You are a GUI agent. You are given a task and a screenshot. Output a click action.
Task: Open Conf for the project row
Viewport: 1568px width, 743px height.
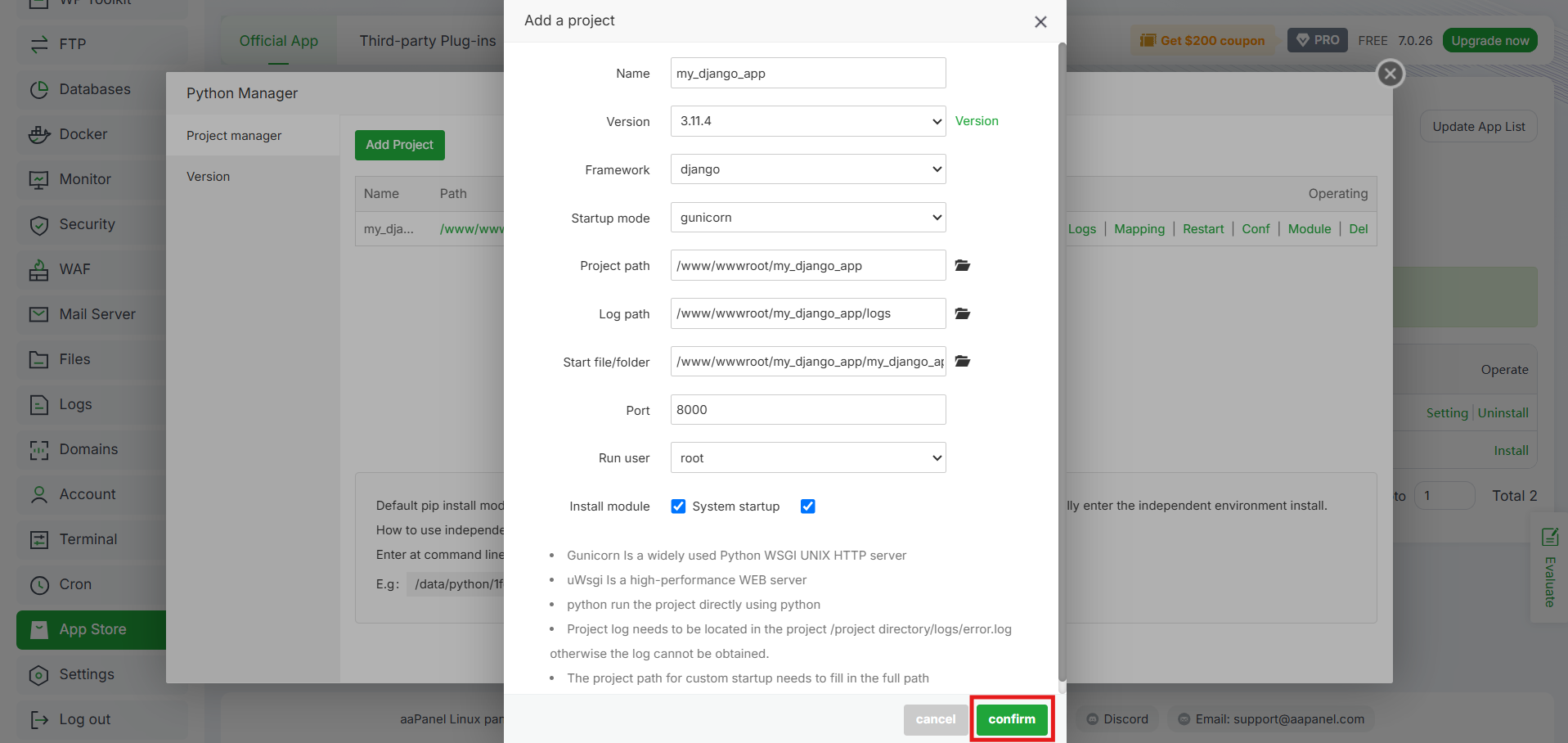(x=1256, y=229)
